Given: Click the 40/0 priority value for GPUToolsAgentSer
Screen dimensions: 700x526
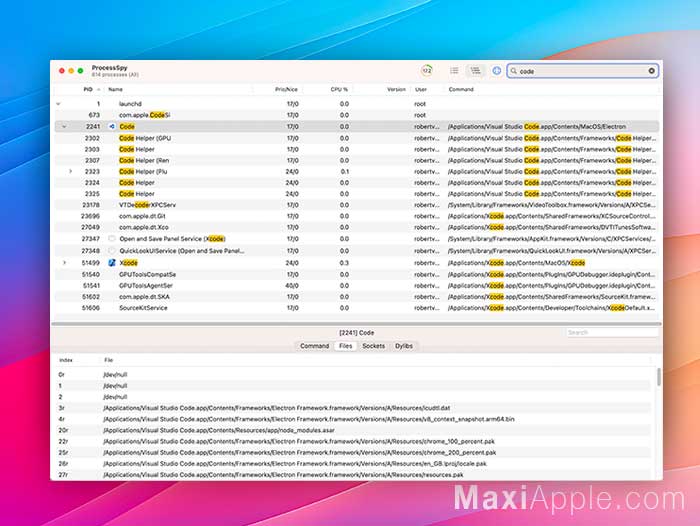Looking at the screenshot, I should (x=292, y=285).
